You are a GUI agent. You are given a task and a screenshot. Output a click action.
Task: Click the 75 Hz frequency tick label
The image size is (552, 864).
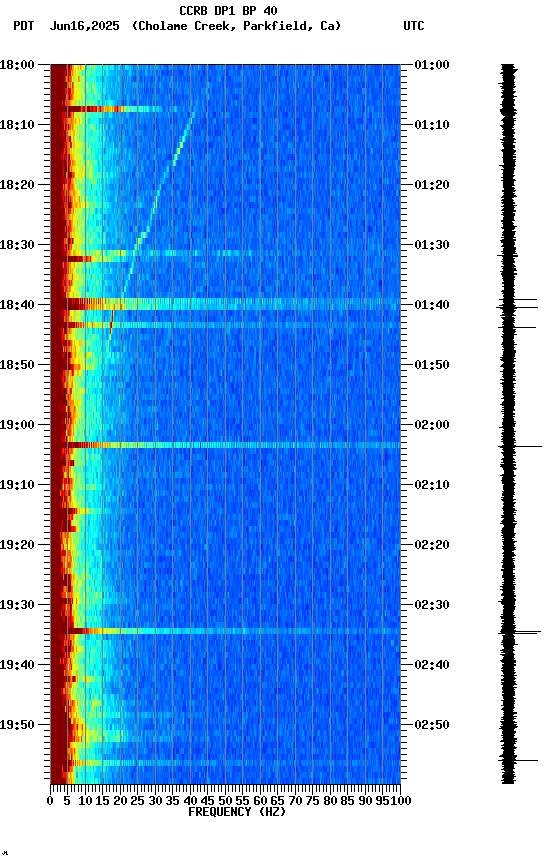pyautogui.click(x=312, y=801)
